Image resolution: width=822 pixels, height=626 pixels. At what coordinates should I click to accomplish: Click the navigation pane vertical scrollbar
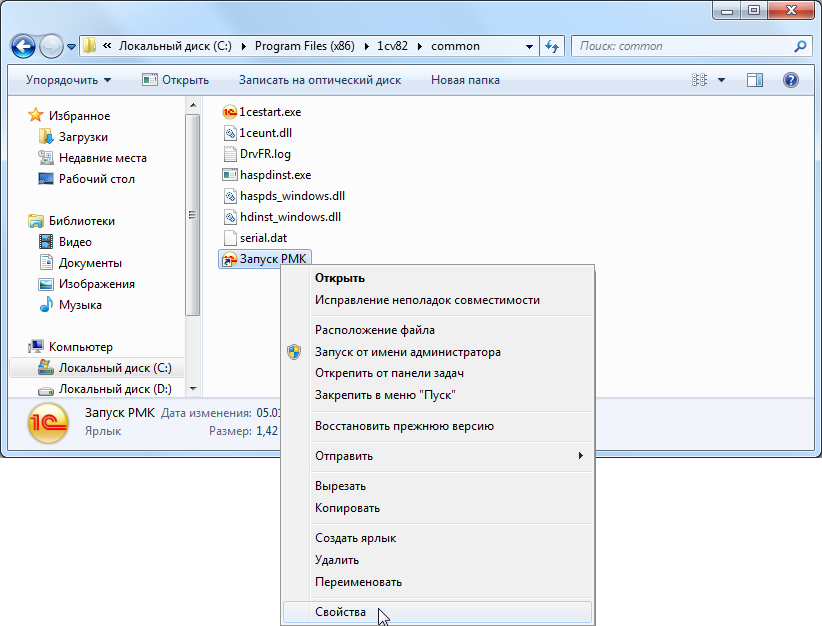(193, 220)
